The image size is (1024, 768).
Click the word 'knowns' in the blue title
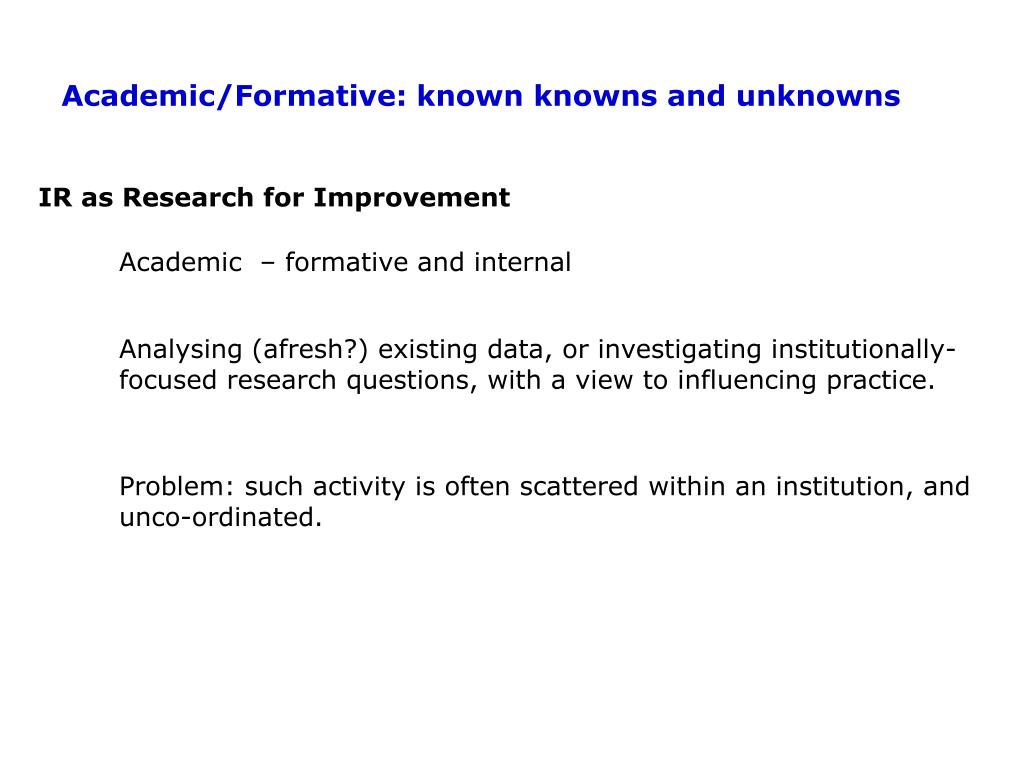pyautogui.click(x=595, y=96)
